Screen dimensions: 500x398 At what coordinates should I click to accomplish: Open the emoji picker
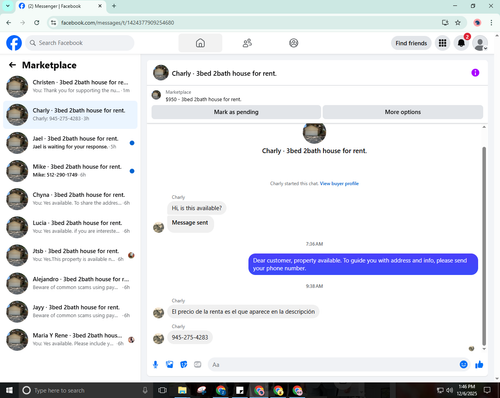(x=464, y=364)
